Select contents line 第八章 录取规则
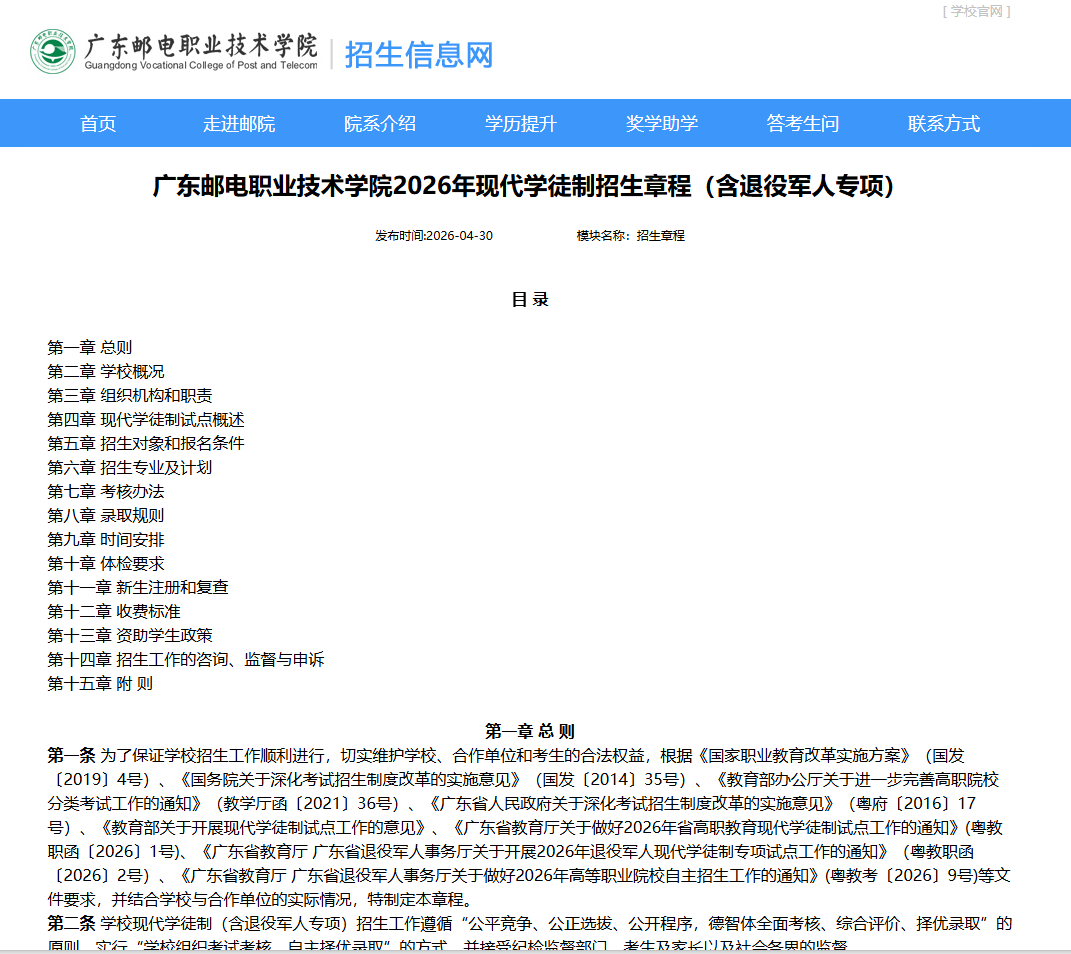The image size is (1071, 954). (x=106, y=516)
